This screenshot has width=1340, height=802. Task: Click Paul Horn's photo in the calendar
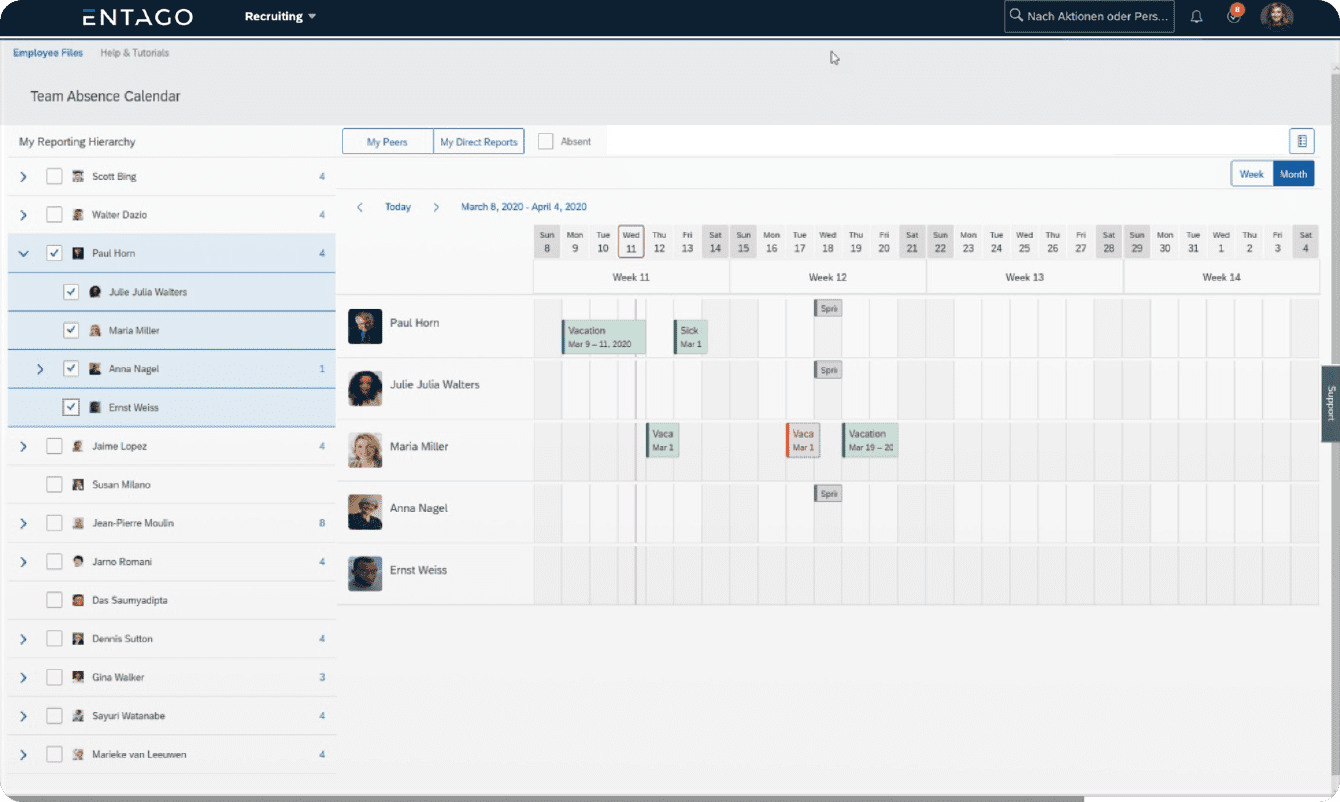(x=365, y=326)
